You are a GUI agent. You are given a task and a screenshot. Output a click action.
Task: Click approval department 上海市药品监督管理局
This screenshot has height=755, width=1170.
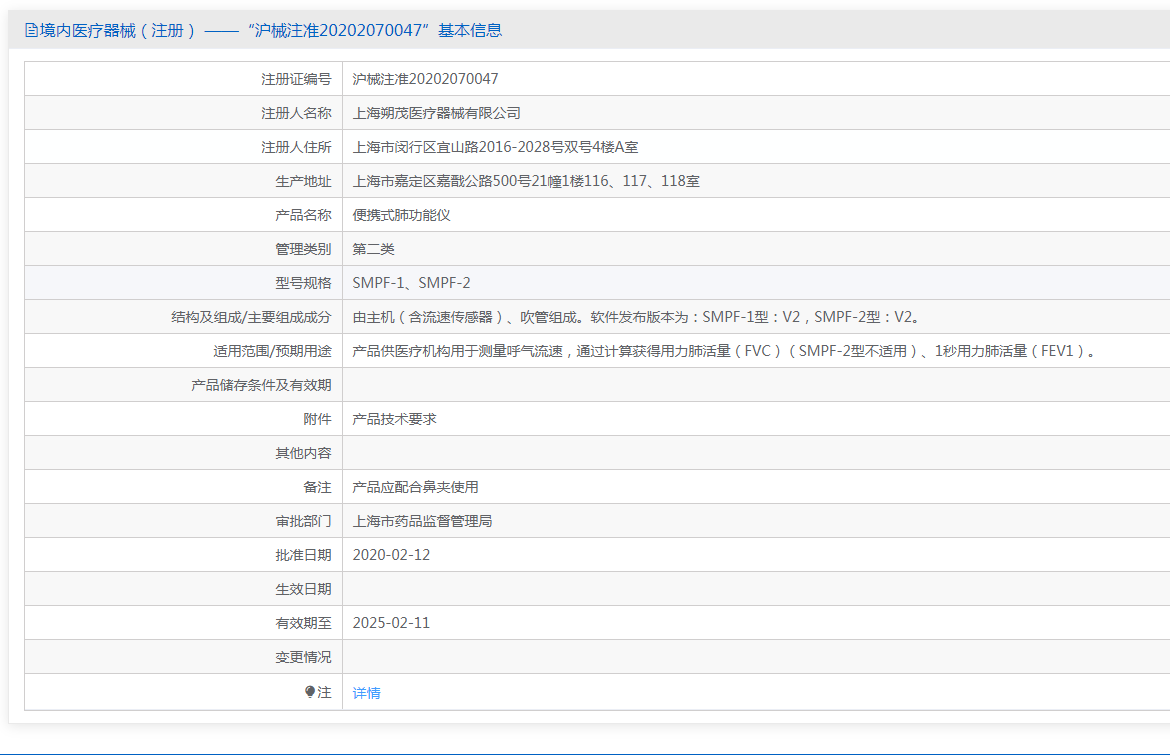(x=422, y=521)
